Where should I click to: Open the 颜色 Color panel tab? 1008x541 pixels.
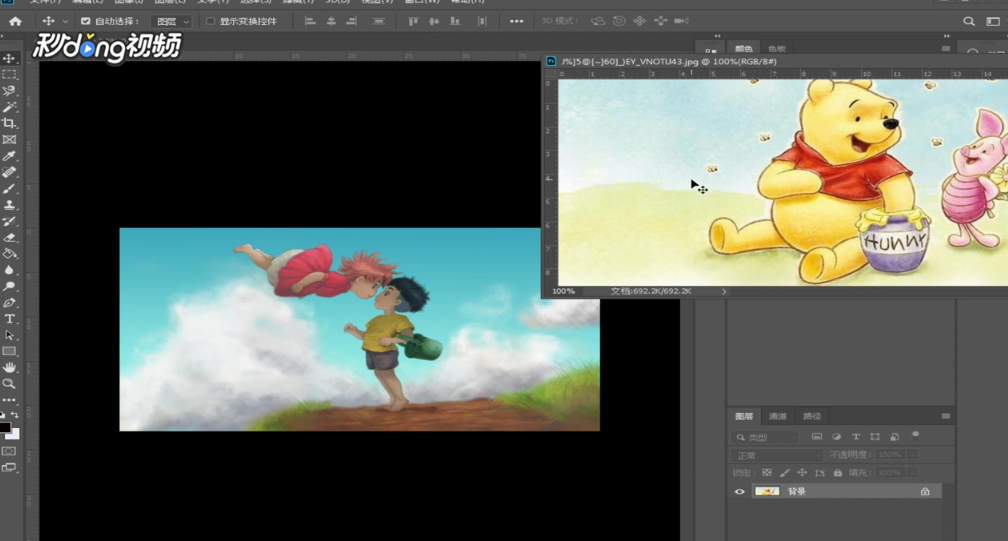coord(744,49)
